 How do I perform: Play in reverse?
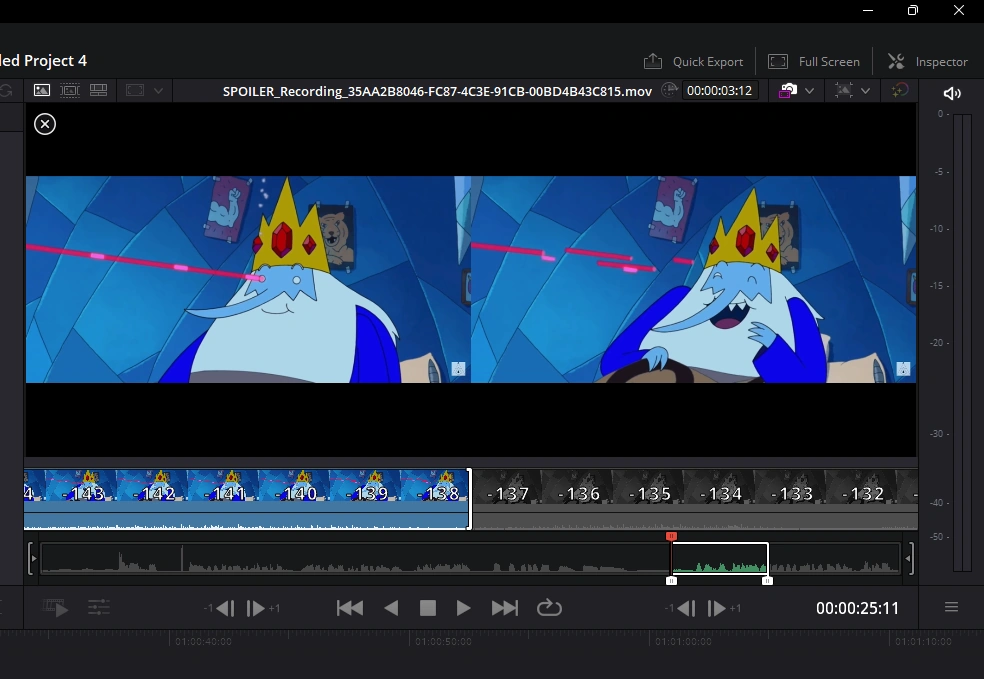tap(391, 608)
